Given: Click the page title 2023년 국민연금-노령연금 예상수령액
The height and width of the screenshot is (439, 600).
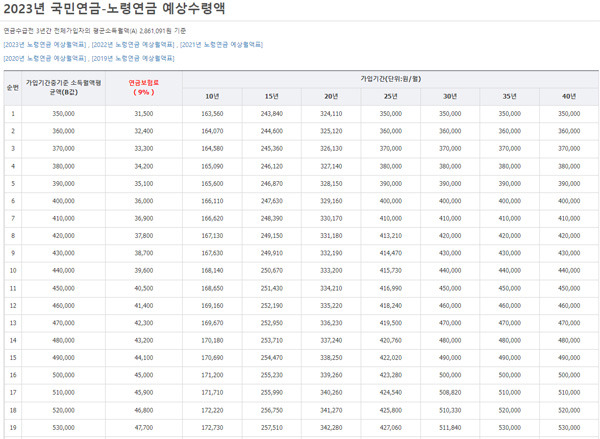Looking at the screenshot, I should point(114,8).
